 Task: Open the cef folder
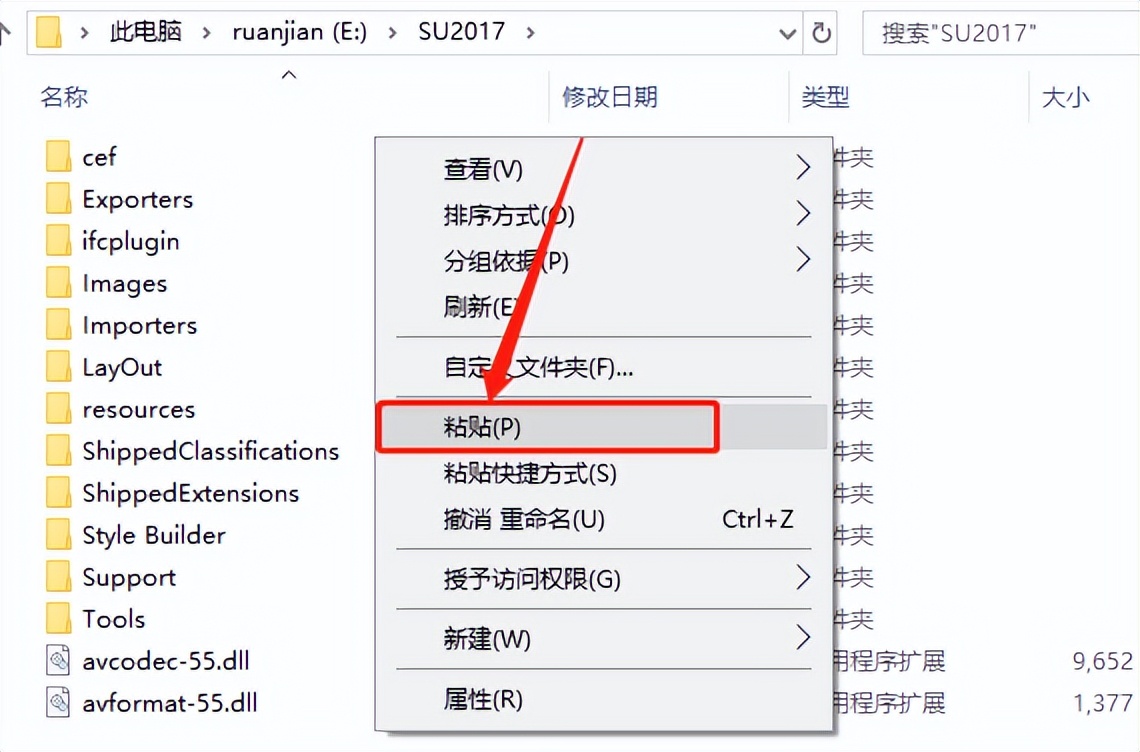98,156
